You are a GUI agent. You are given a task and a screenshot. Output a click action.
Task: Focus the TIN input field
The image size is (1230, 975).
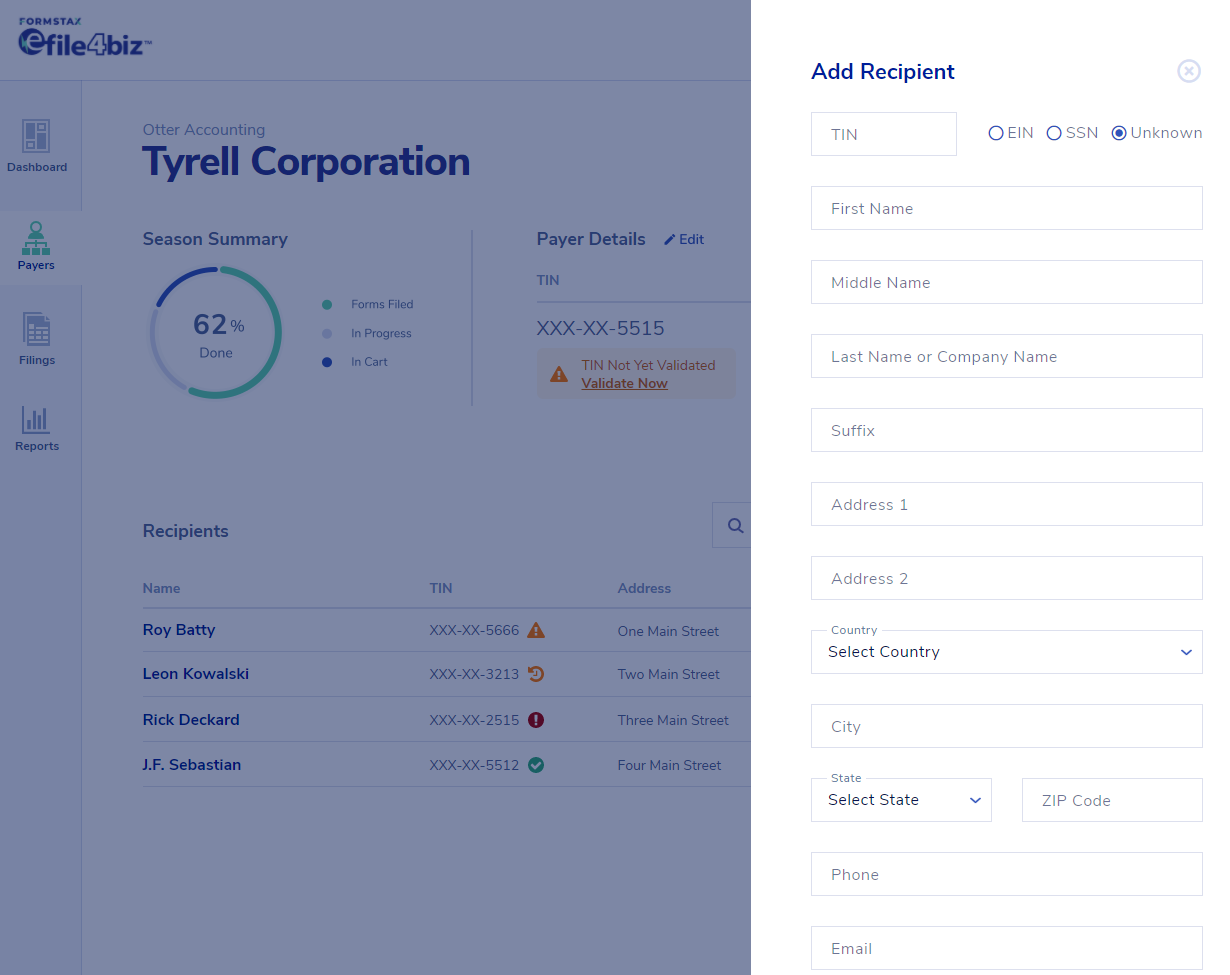point(884,134)
